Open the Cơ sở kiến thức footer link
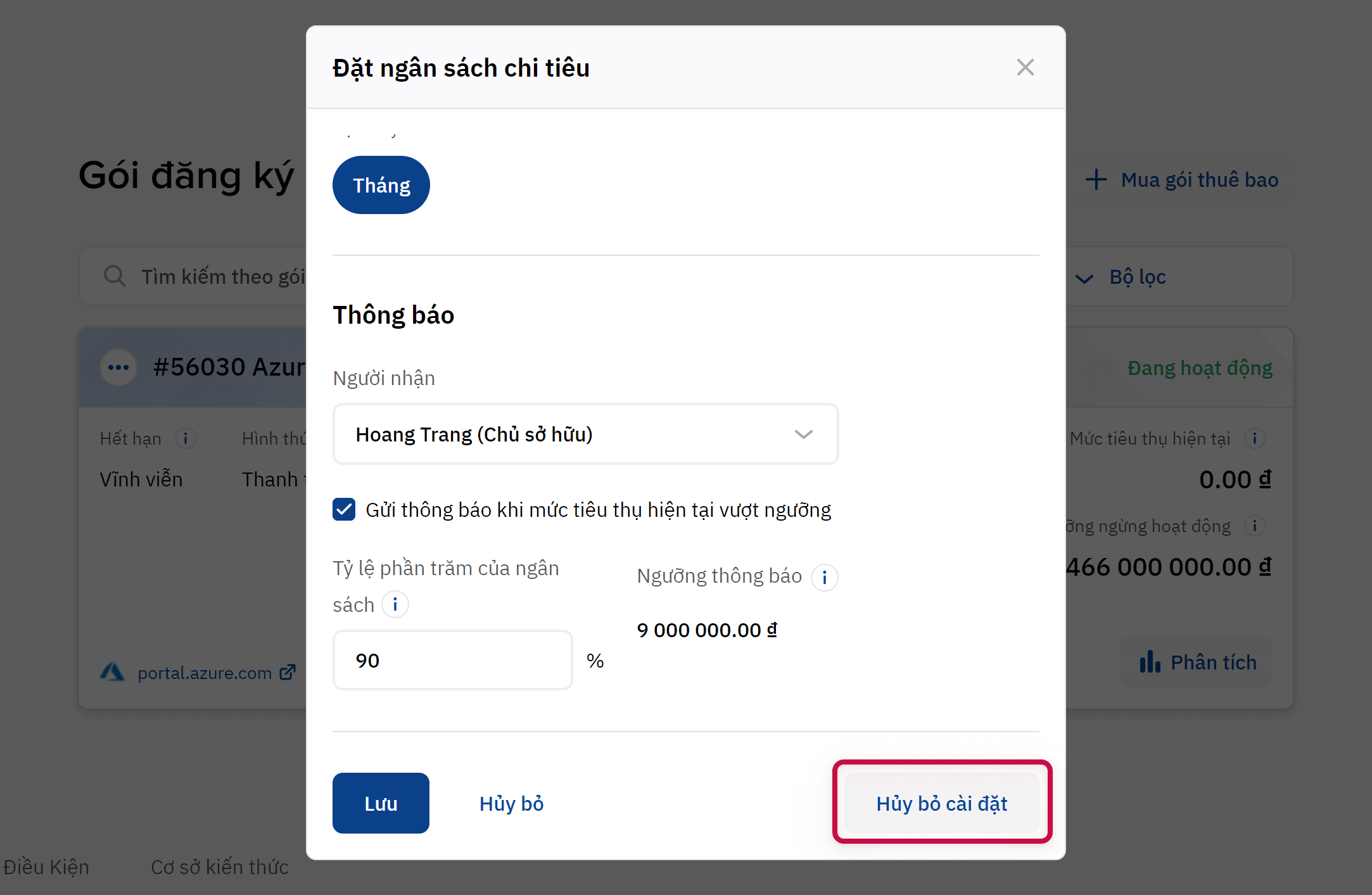The image size is (1372, 895). 219,866
